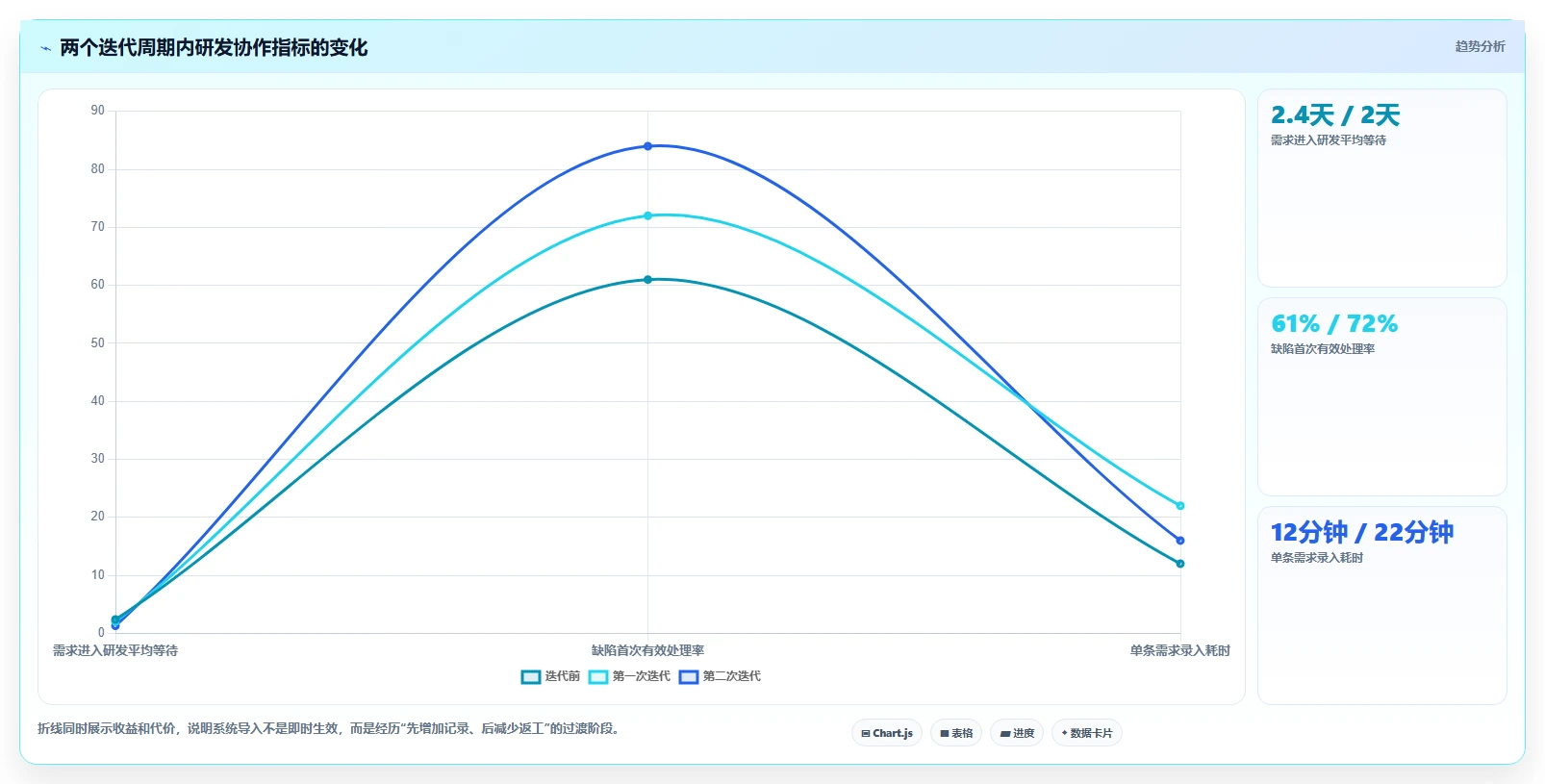Select the 第二次迭代 peak data point at 84

pyautogui.click(x=647, y=146)
